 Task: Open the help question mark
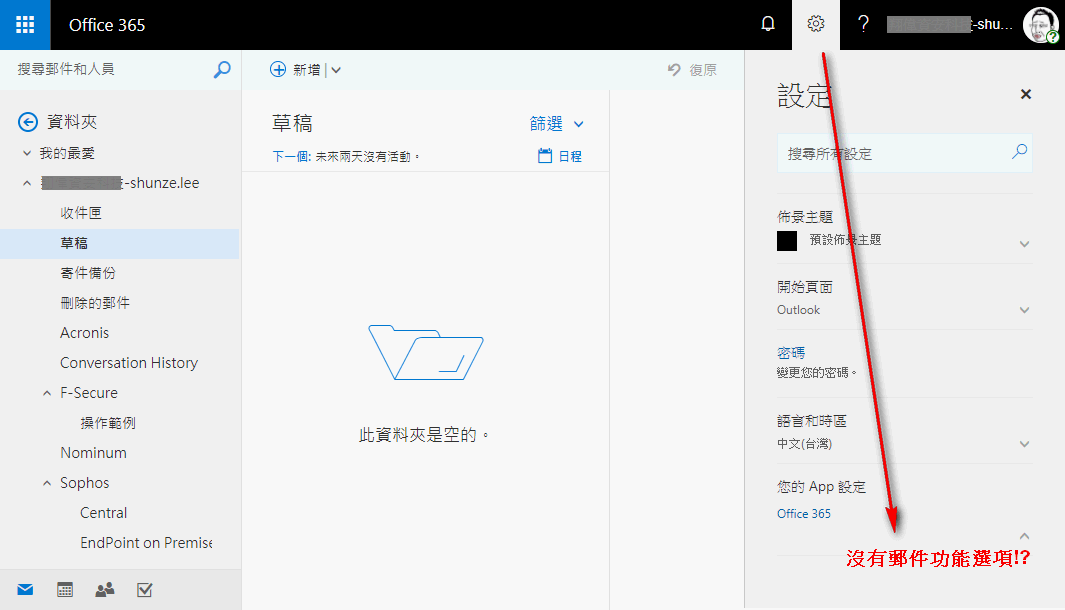click(863, 24)
